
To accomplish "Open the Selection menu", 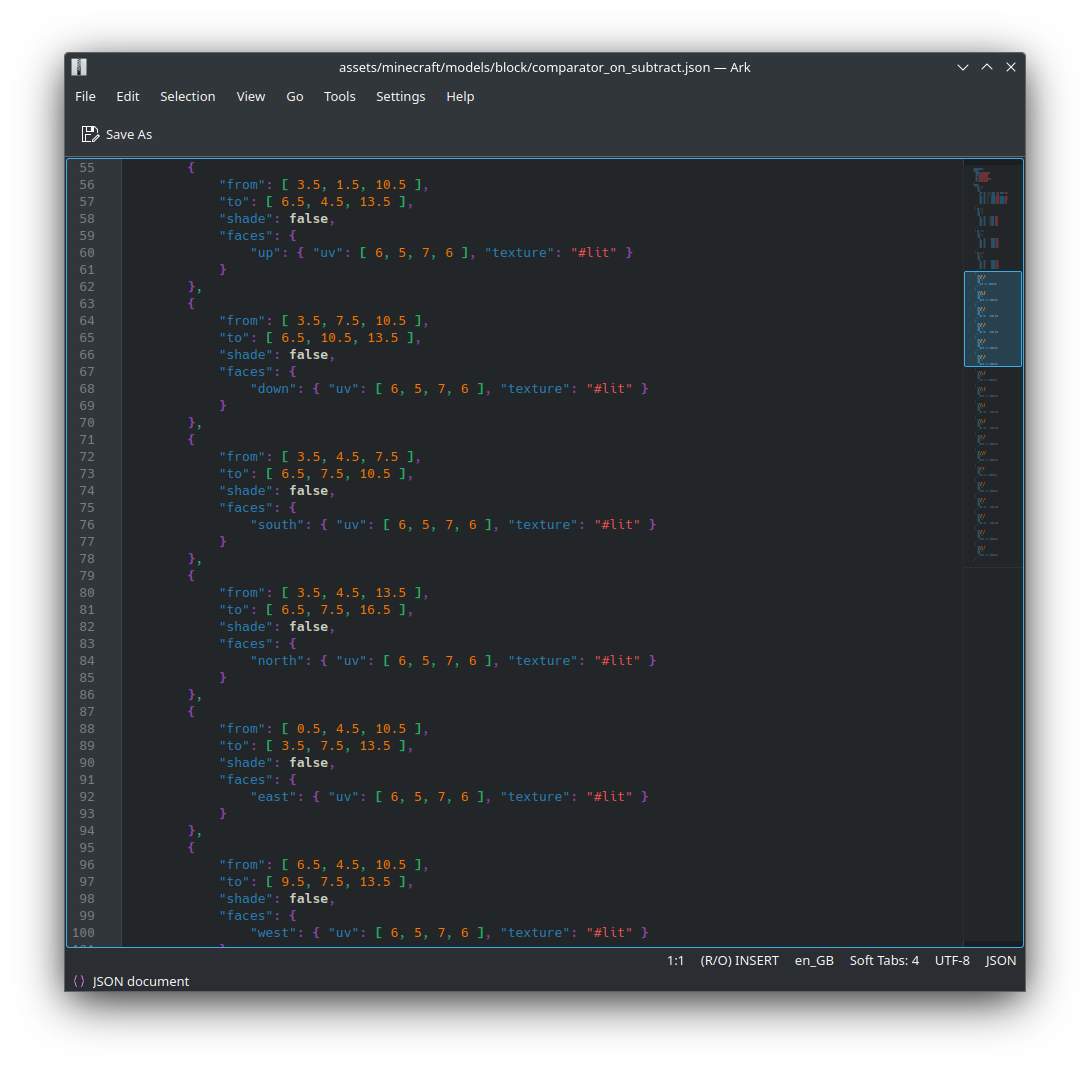I will click(x=188, y=97).
